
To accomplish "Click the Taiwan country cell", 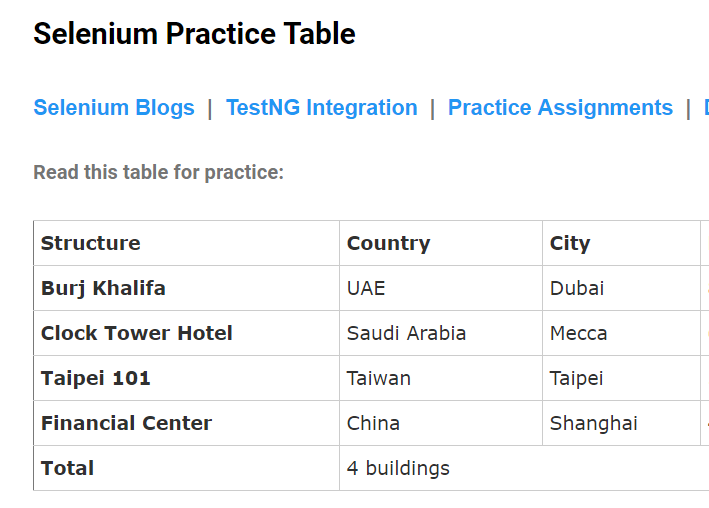I will tap(441, 378).
